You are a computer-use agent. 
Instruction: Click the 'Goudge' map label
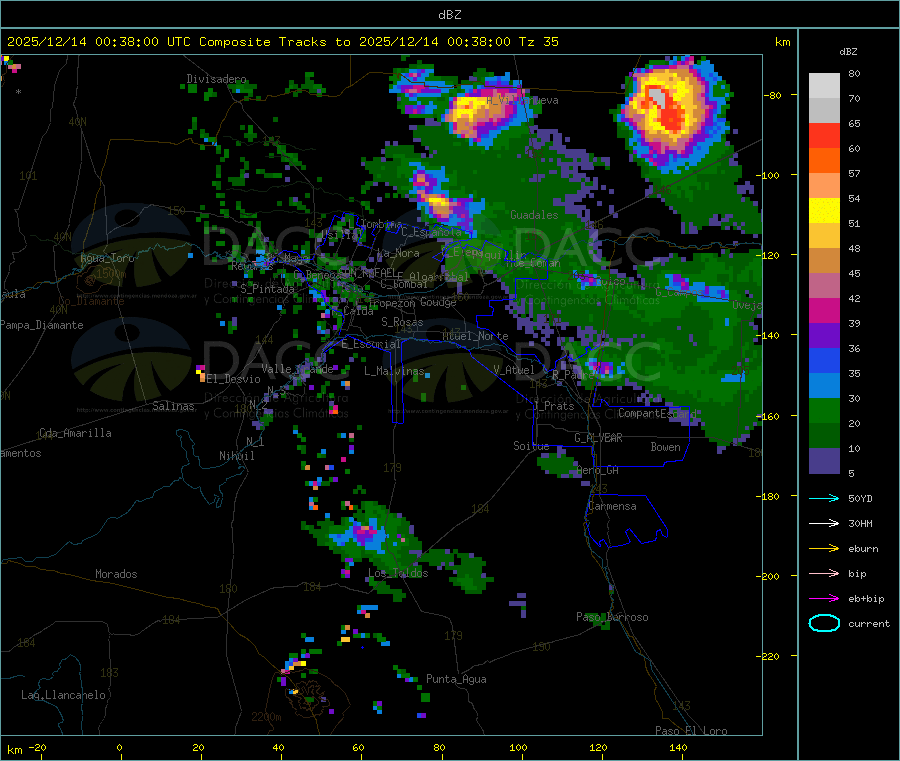[x=438, y=302]
